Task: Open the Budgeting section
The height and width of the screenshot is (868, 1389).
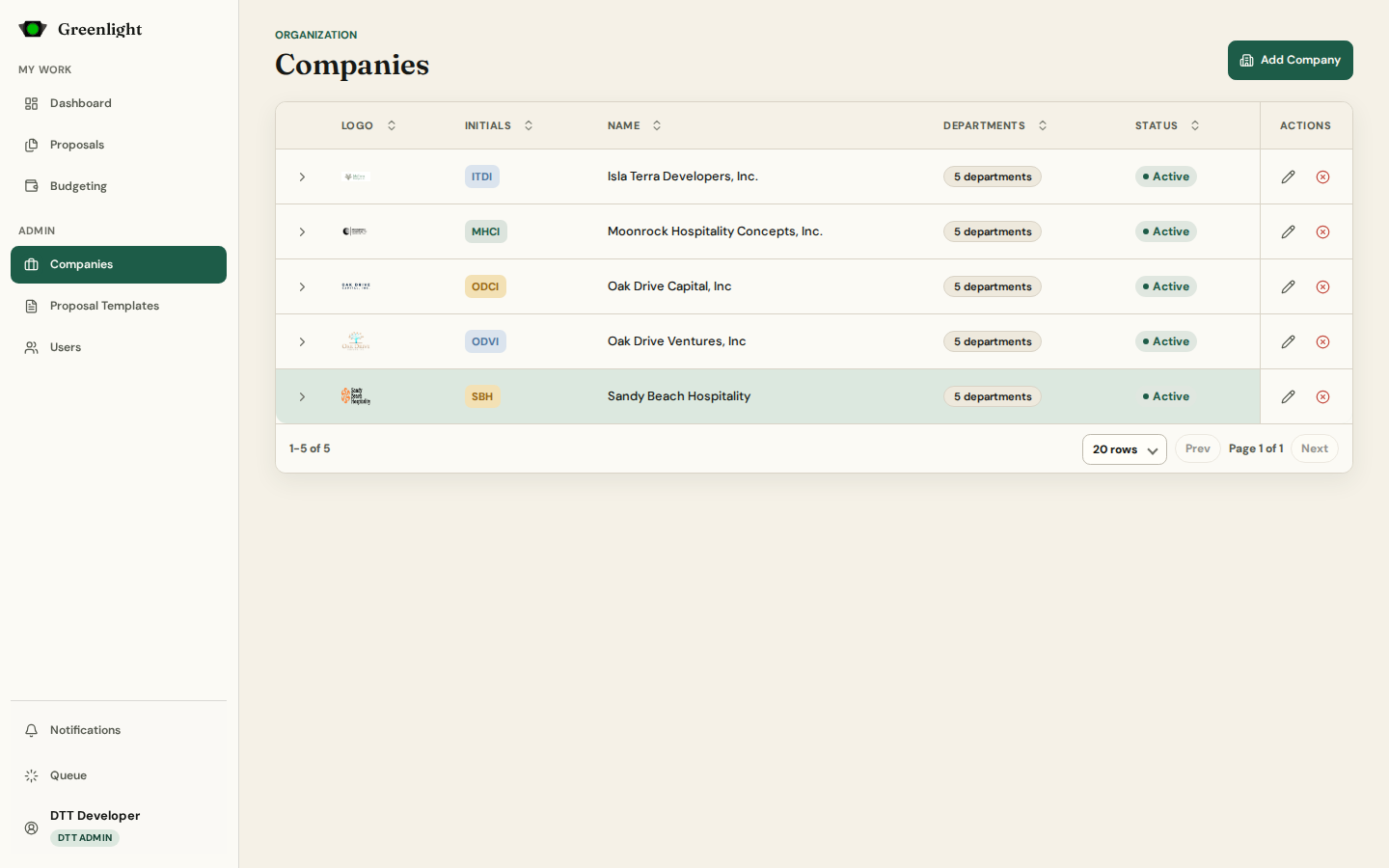Action: tap(119, 186)
